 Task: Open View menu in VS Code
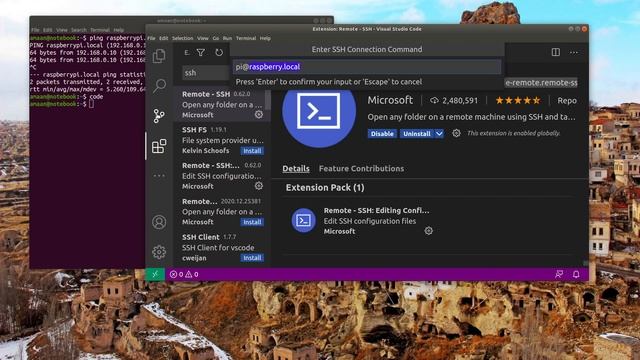(203, 38)
